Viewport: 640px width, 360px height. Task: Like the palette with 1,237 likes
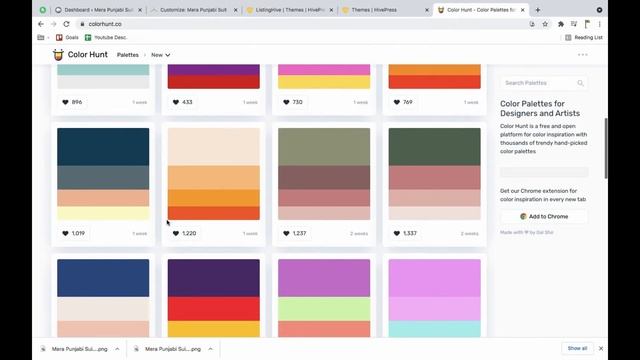coord(295,233)
